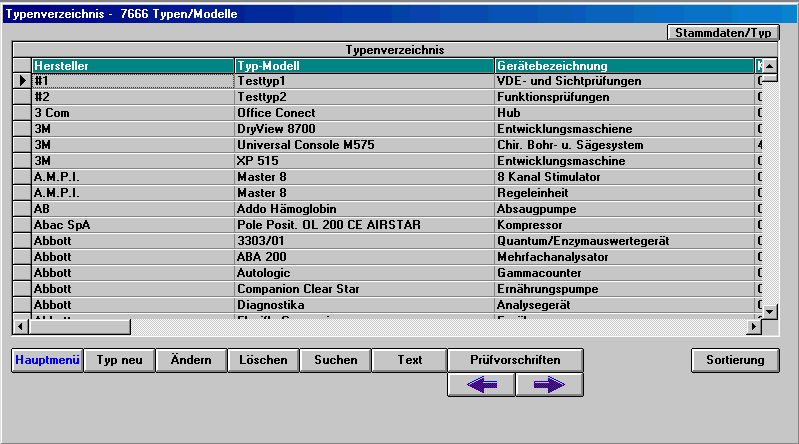The image size is (799, 444).
Task: Select the Funktionsprüfungen cell
Action: pyautogui.click(x=624, y=97)
